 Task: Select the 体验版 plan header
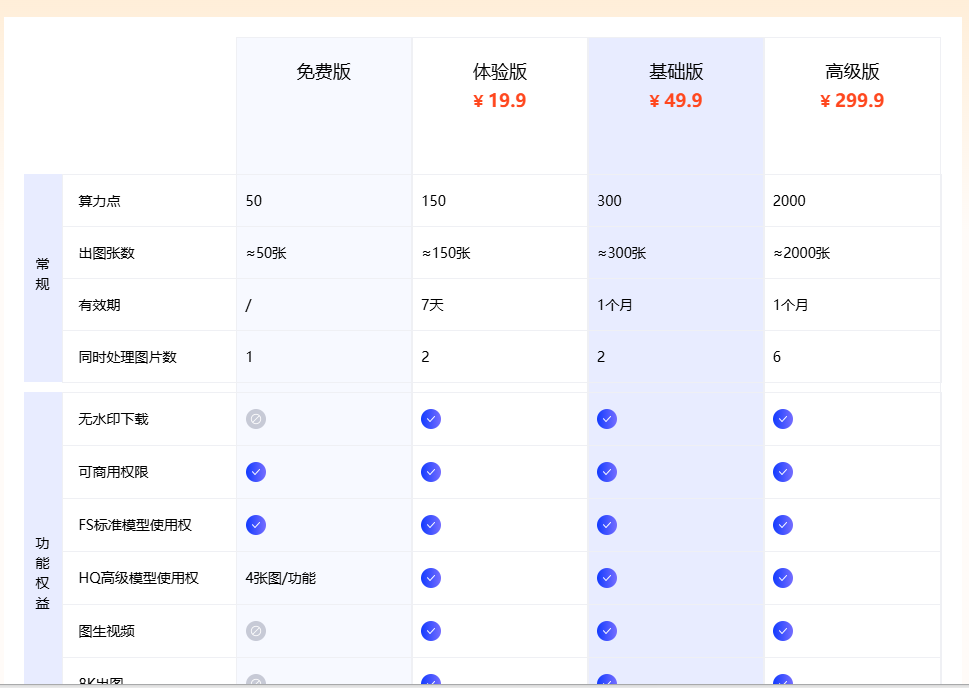click(x=500, y=72)
